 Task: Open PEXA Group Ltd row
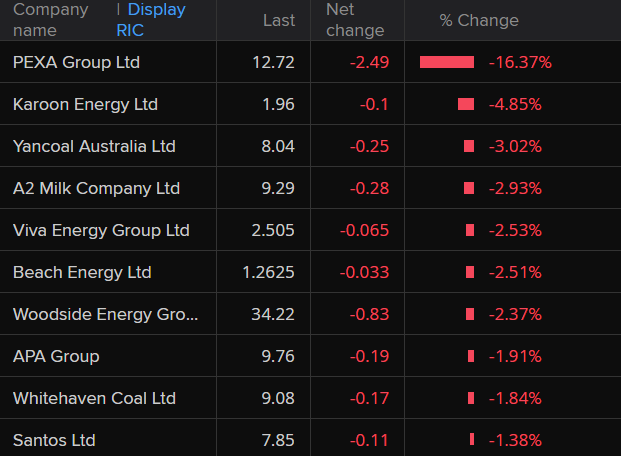coord(76,62)
